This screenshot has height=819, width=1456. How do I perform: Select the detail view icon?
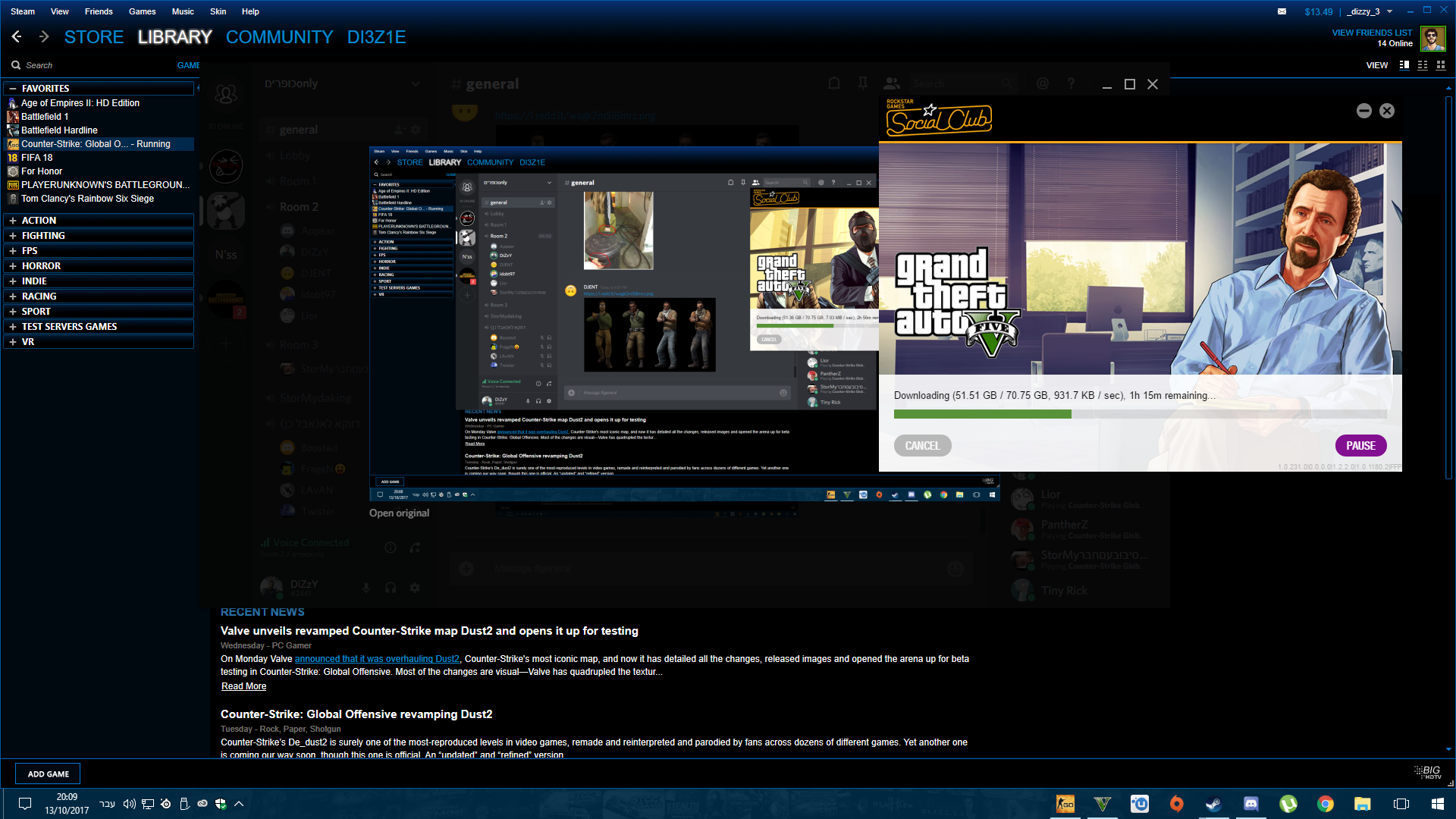point(1404,65)
